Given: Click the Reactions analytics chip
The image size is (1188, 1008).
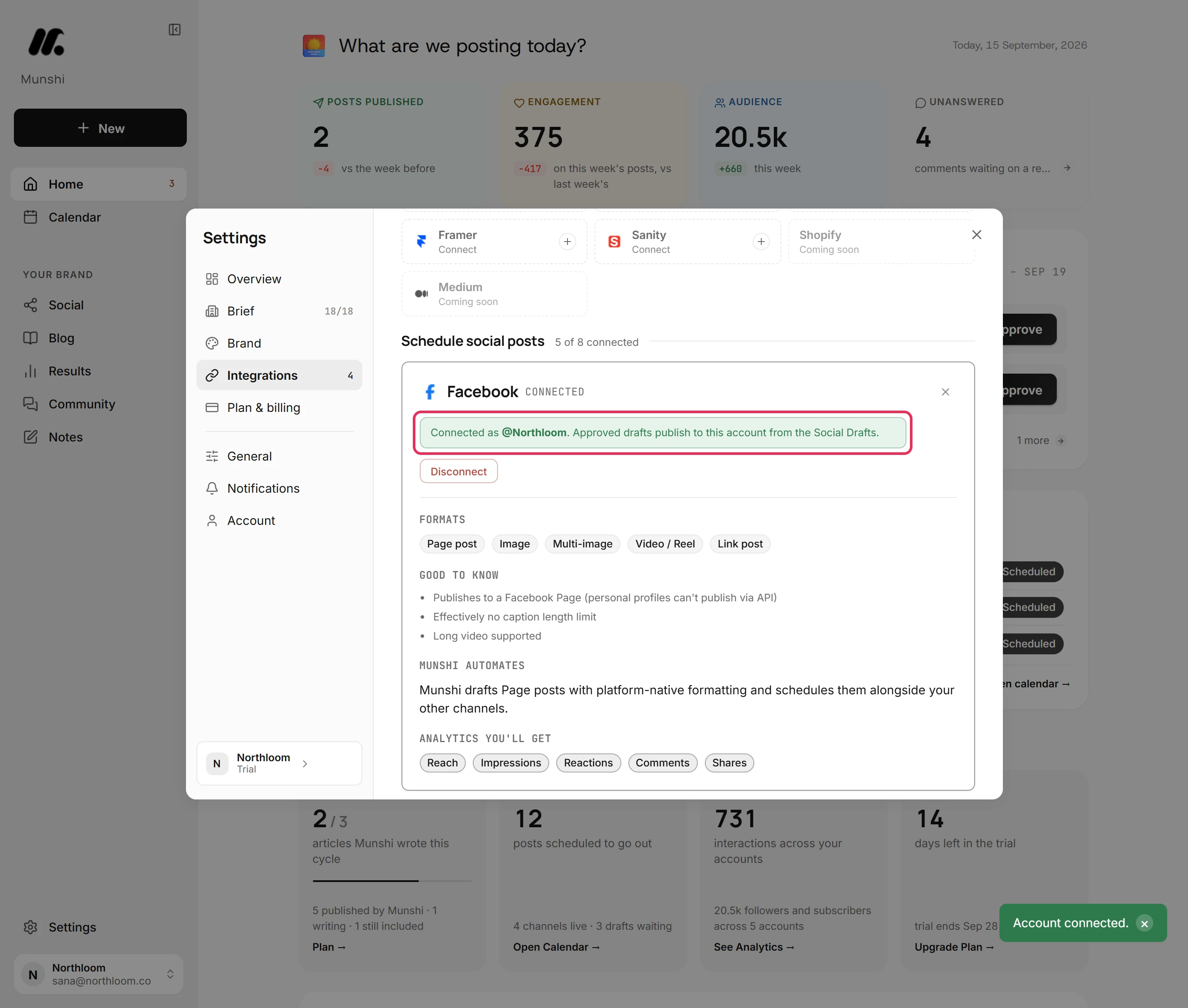Looking at the screenshot, I should [x=589, y=763].
